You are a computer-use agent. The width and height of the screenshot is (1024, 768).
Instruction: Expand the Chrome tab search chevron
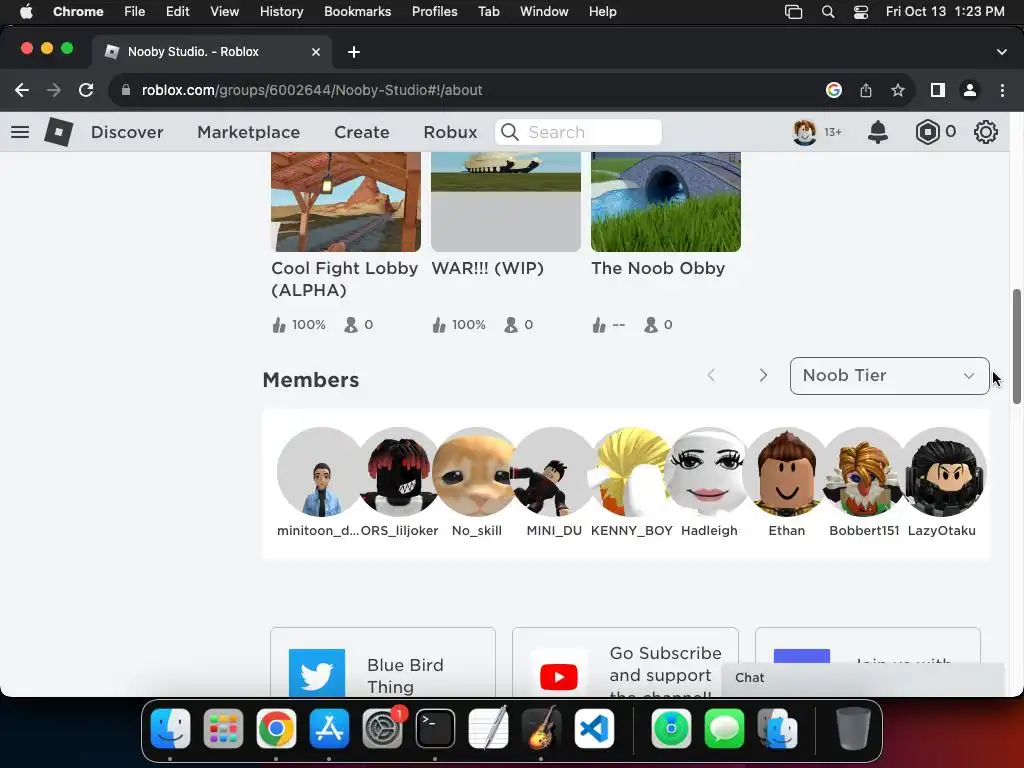click(1002, 52)
